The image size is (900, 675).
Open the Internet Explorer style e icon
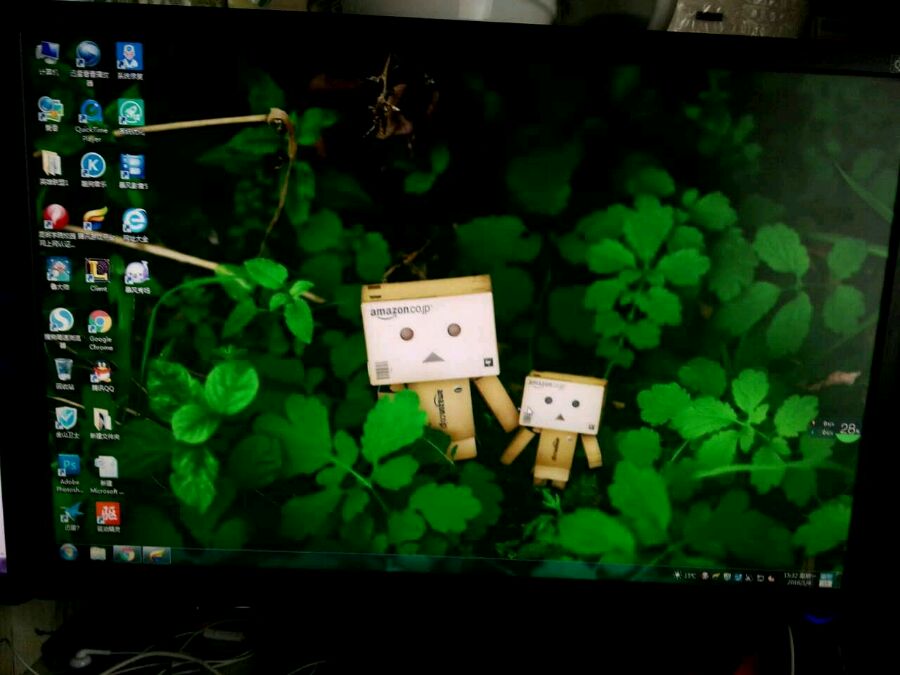[x=135, y=224]
